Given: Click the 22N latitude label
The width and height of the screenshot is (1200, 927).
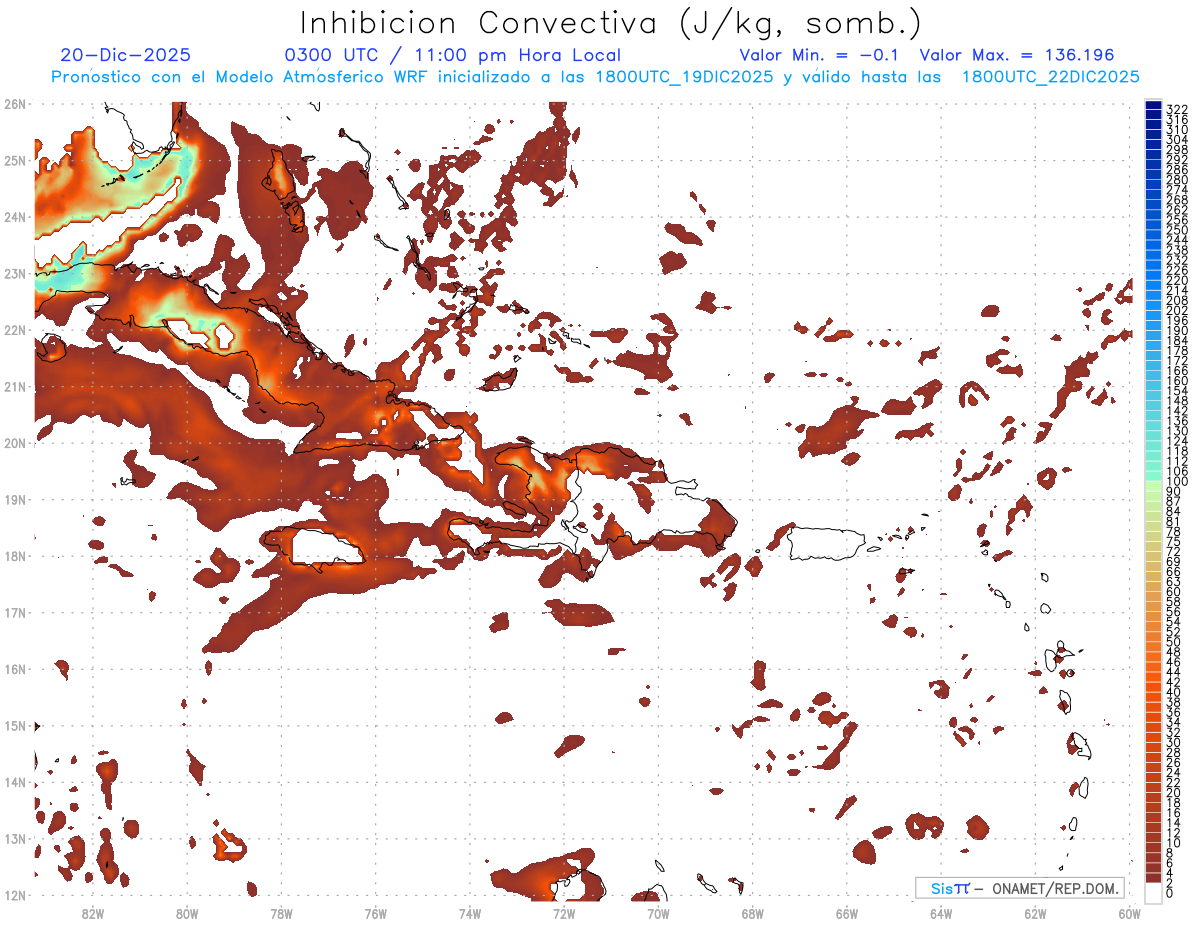Looking at the screenshot, I should pos(14,330).
